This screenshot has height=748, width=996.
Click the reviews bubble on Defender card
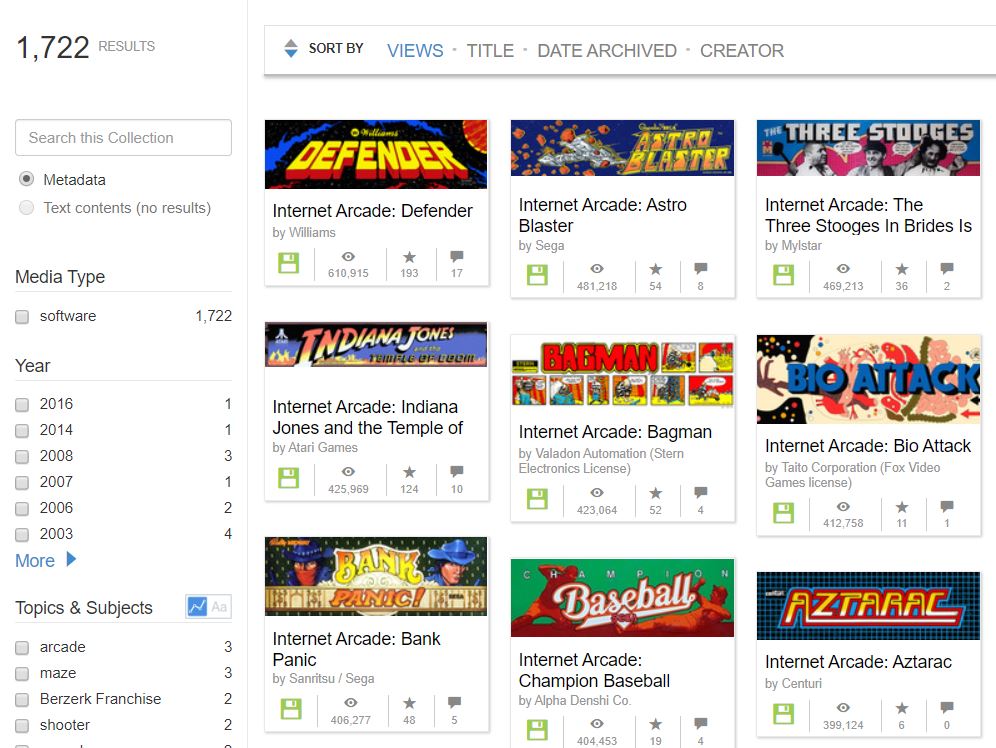457,257
